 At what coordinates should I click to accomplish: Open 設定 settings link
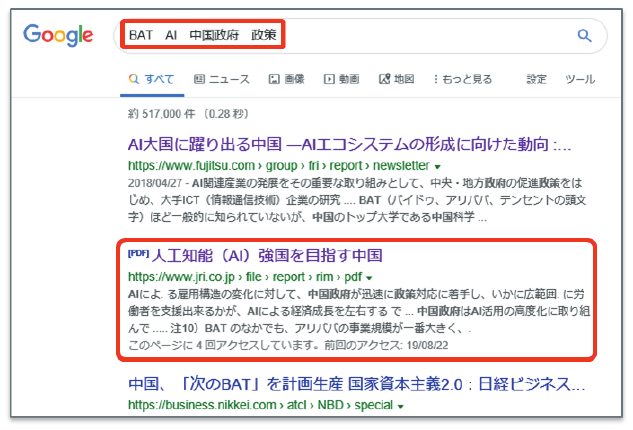coord(537,79)
